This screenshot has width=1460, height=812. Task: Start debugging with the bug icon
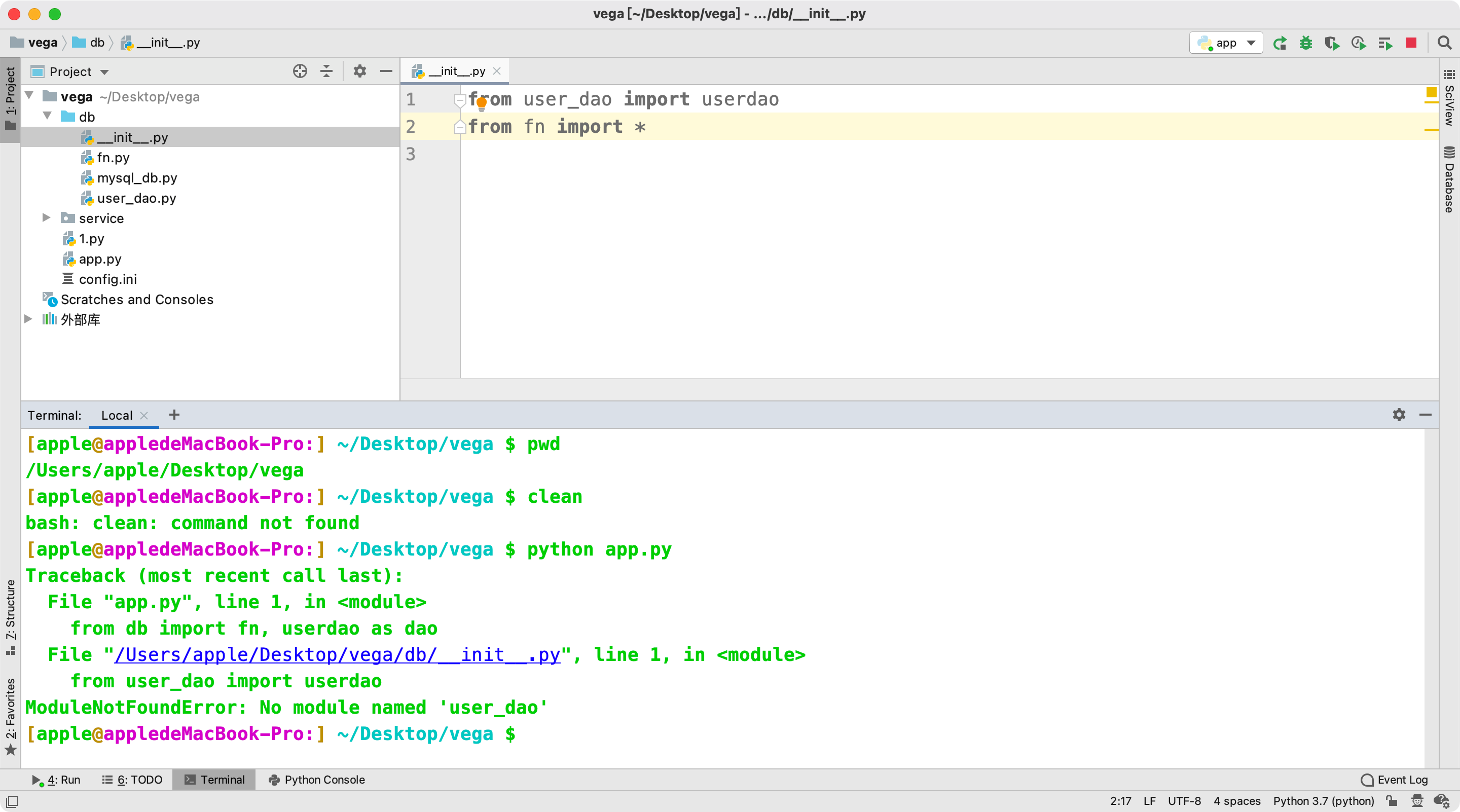click(x=1305, y=43)
